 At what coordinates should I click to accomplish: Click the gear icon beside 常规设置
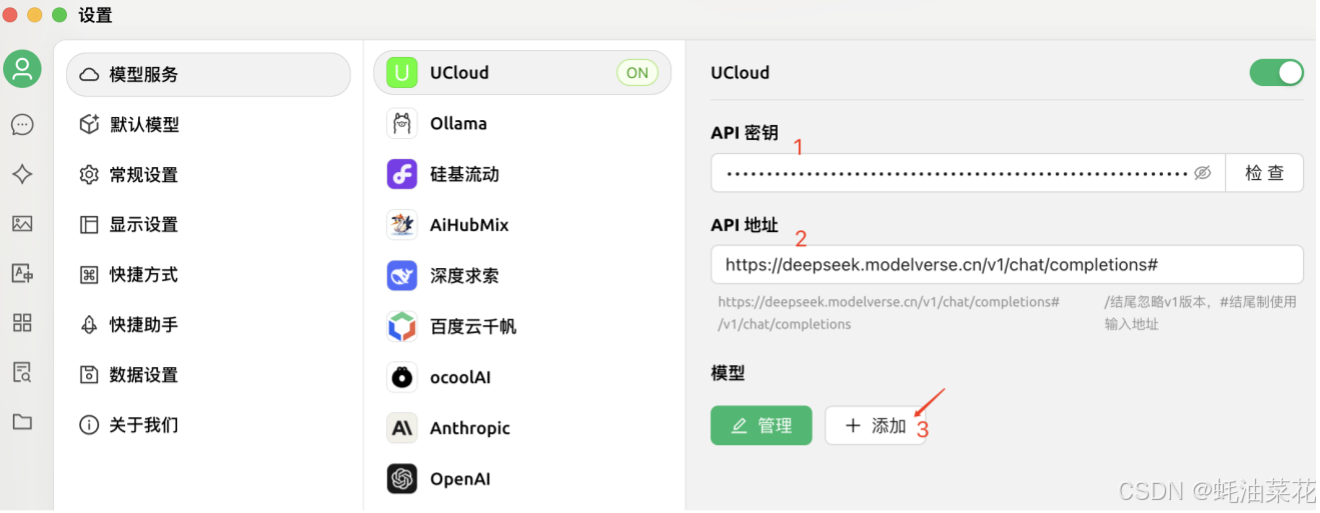89,175
